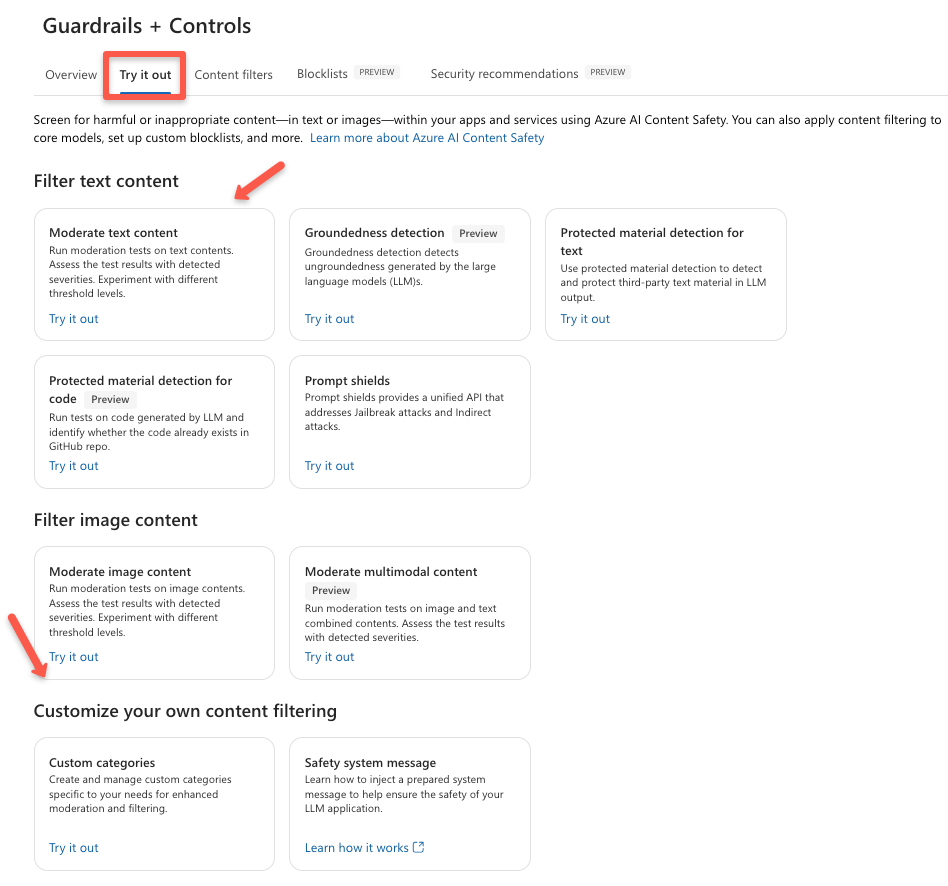948x886 pixels.
Task: Try out Moderate multimodal content
Action: (329, 656)
